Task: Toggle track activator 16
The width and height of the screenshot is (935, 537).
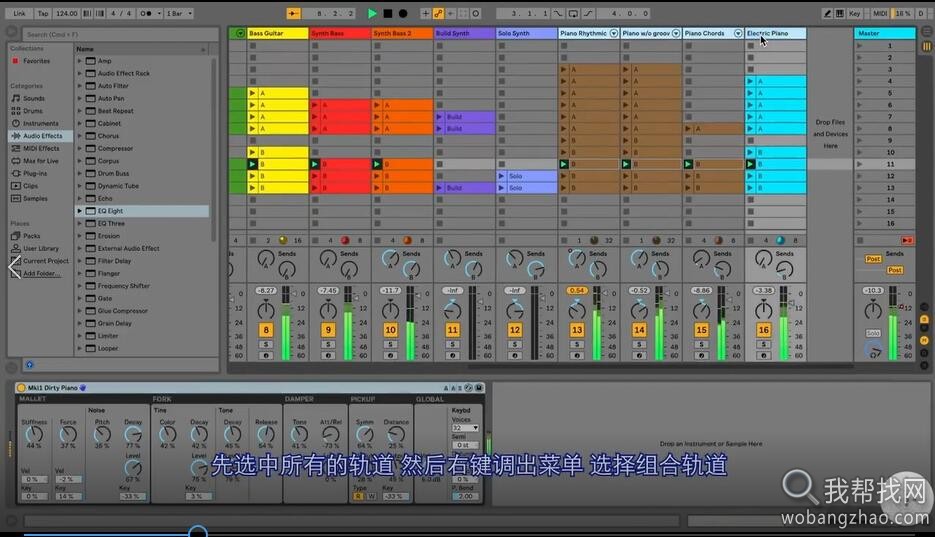Action: [763, 330]
